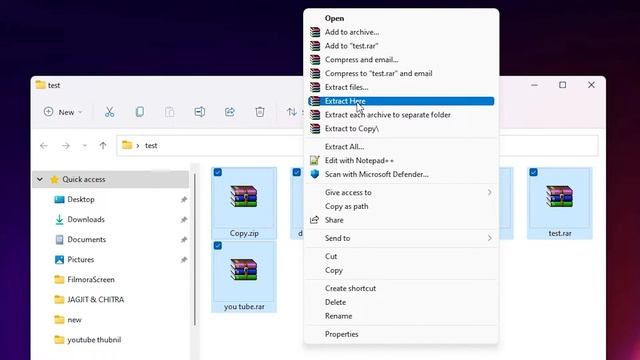640x360 pixels.
Task: Expand the Give access to submenu
Action: pos(401,193)
